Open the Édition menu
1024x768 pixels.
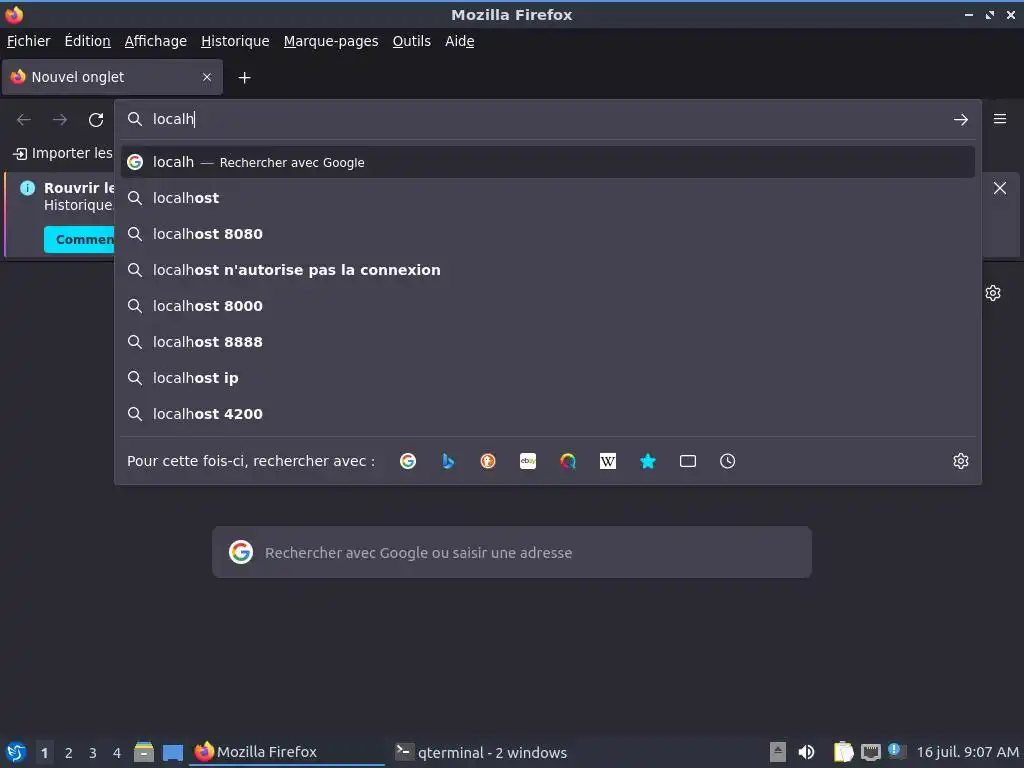(88, 41)
